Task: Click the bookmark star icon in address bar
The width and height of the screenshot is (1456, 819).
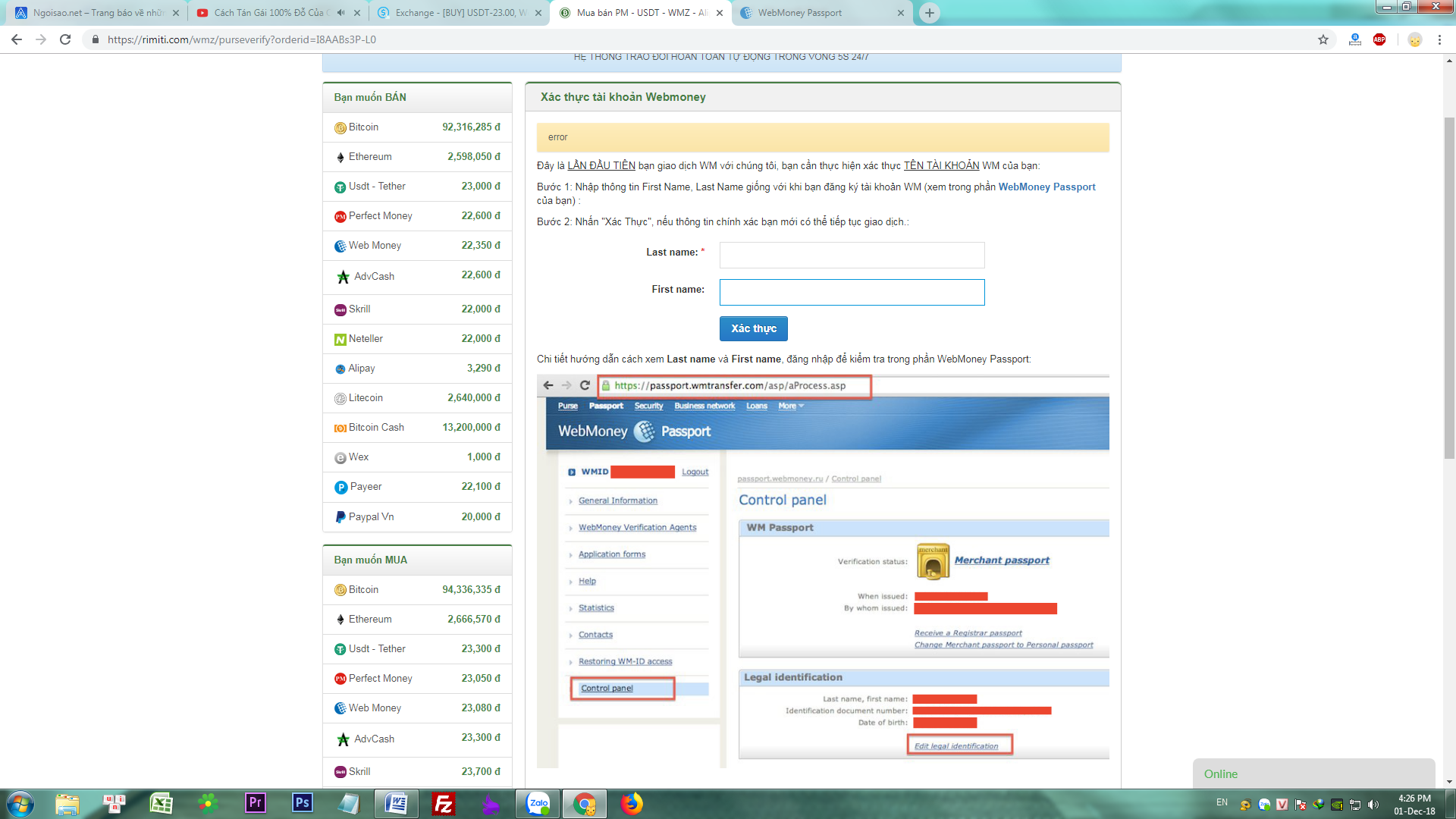Action: pyautogui.click(x=1323, y=39)
